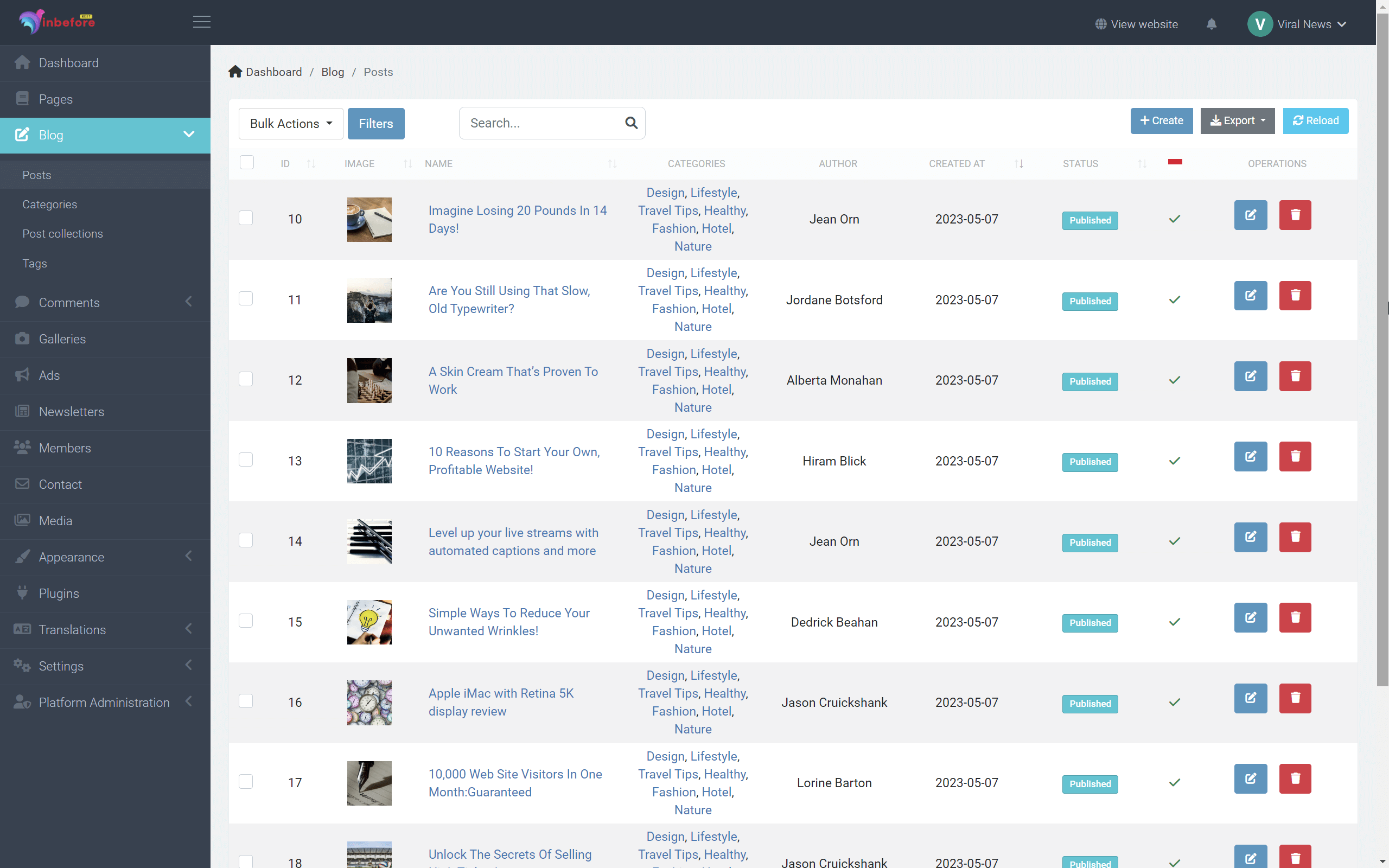
Task: Toggle the hamburger menu icon
Action: (201, 22)
